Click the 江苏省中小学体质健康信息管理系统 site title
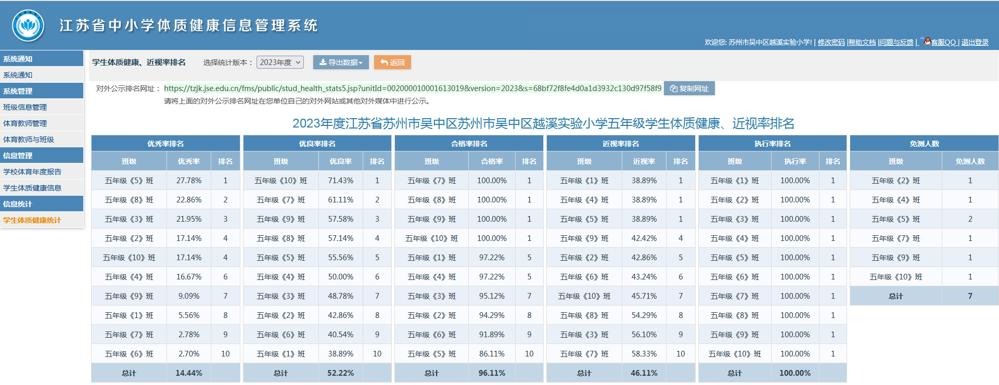The image size is (999, 385). point(189,26)
